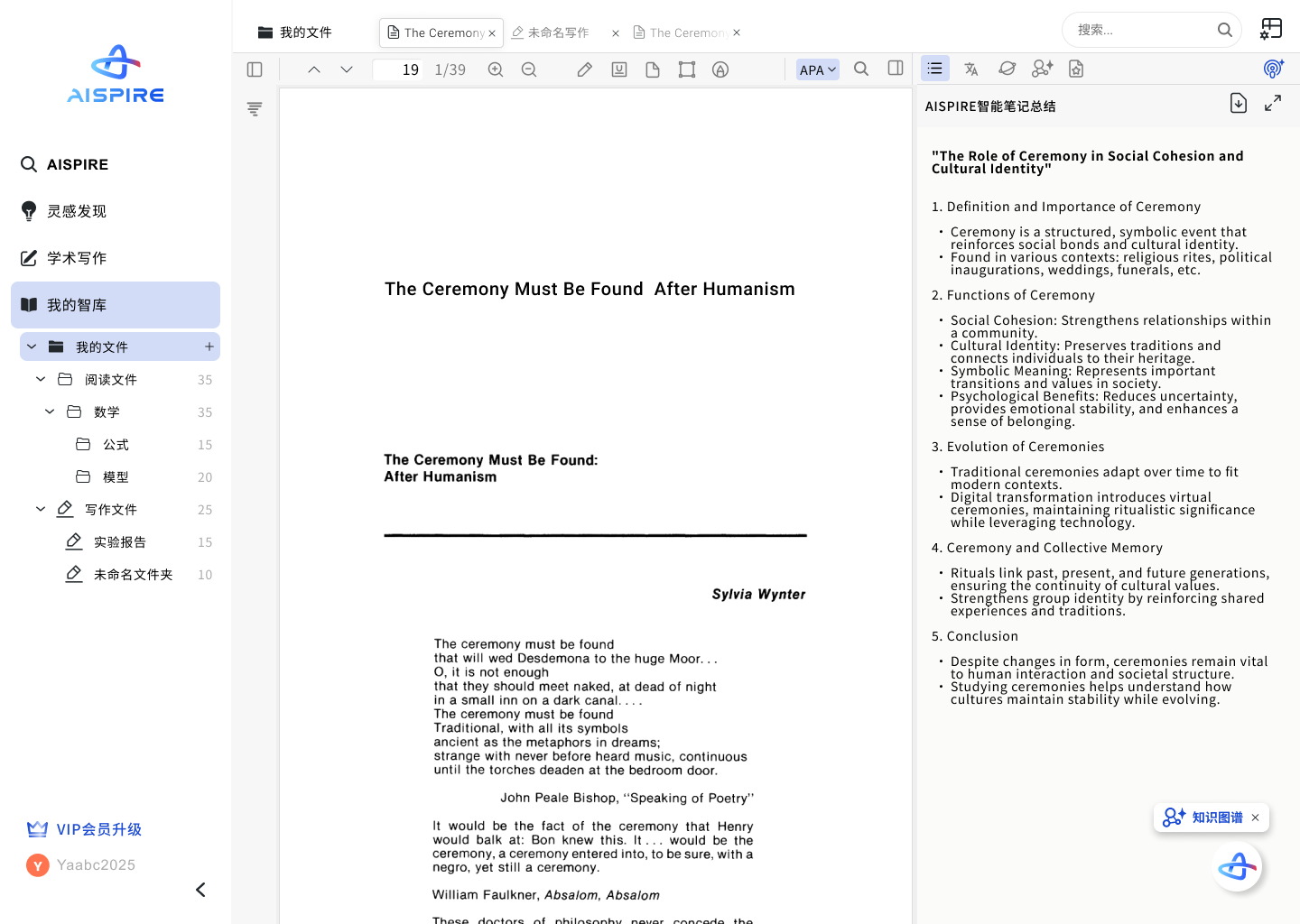Click the AI podcast icon
The image size is (1300, 924).
1273,69
